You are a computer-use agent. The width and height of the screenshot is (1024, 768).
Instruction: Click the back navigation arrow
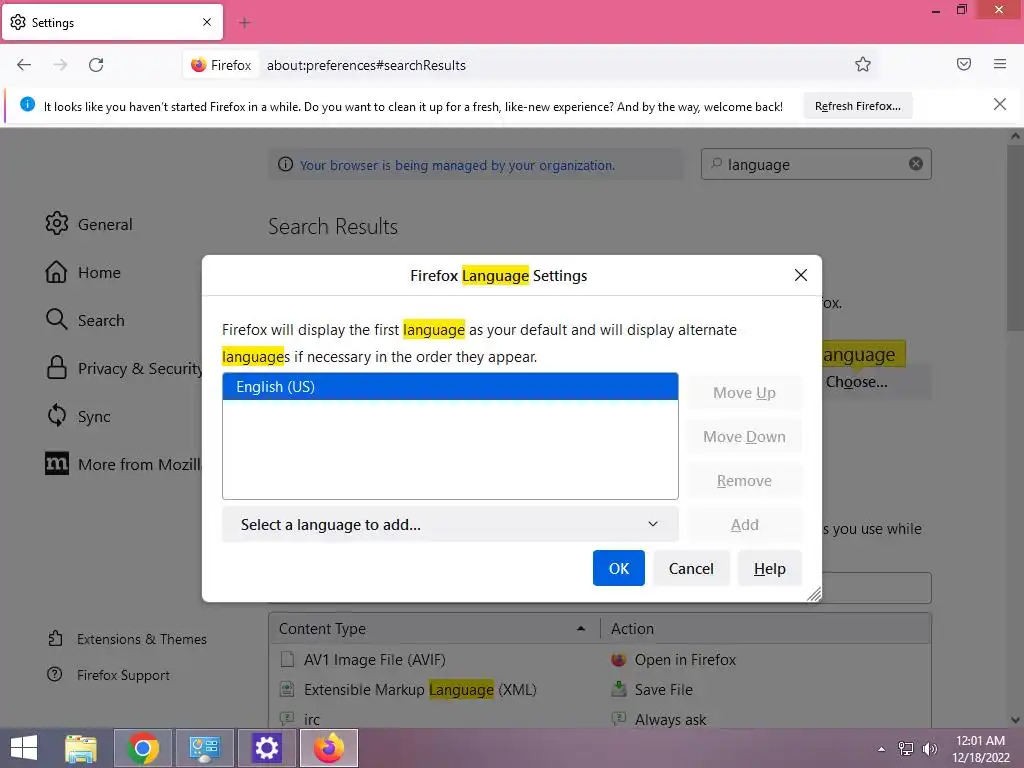tap(24, 65)
